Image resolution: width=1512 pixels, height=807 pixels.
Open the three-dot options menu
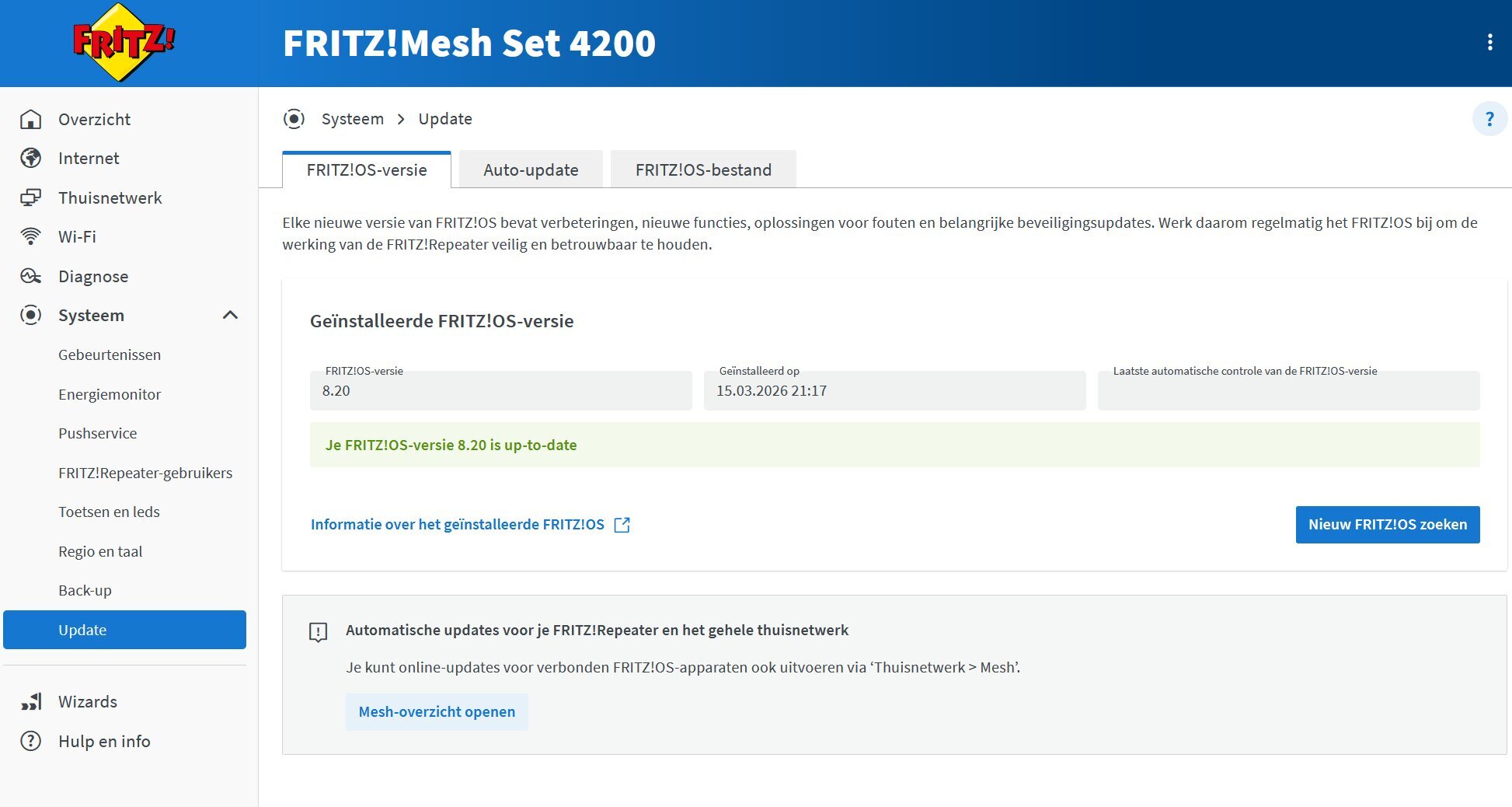coord(1489,43)
